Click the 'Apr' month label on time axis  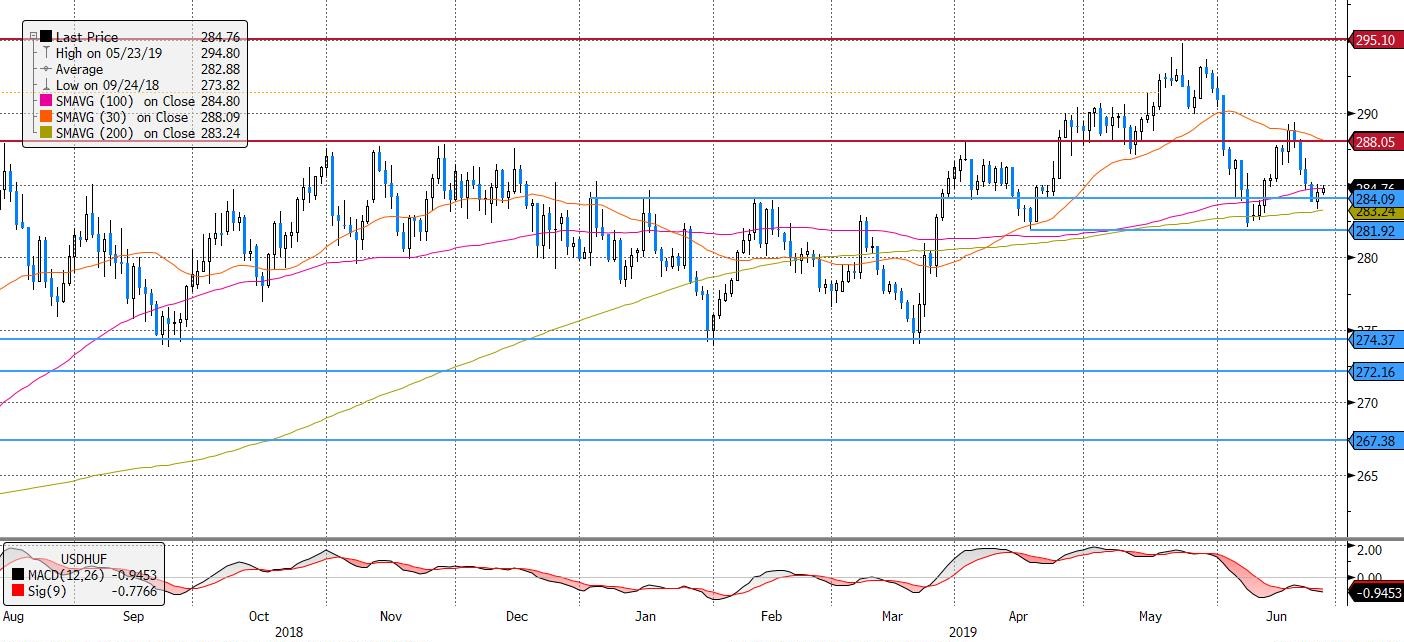click(1019, 618)
